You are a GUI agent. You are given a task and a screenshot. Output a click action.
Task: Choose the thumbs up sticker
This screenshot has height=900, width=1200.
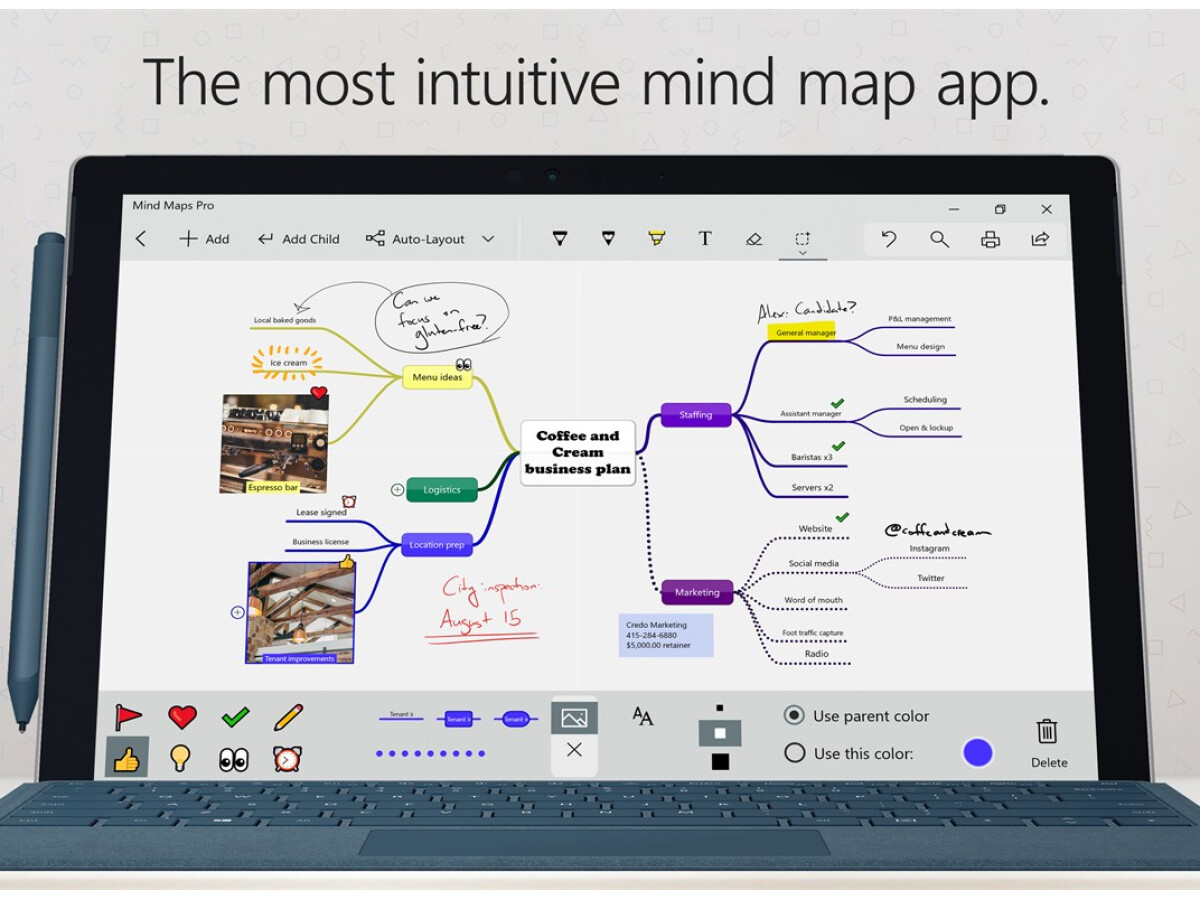(x=127, y=758)
